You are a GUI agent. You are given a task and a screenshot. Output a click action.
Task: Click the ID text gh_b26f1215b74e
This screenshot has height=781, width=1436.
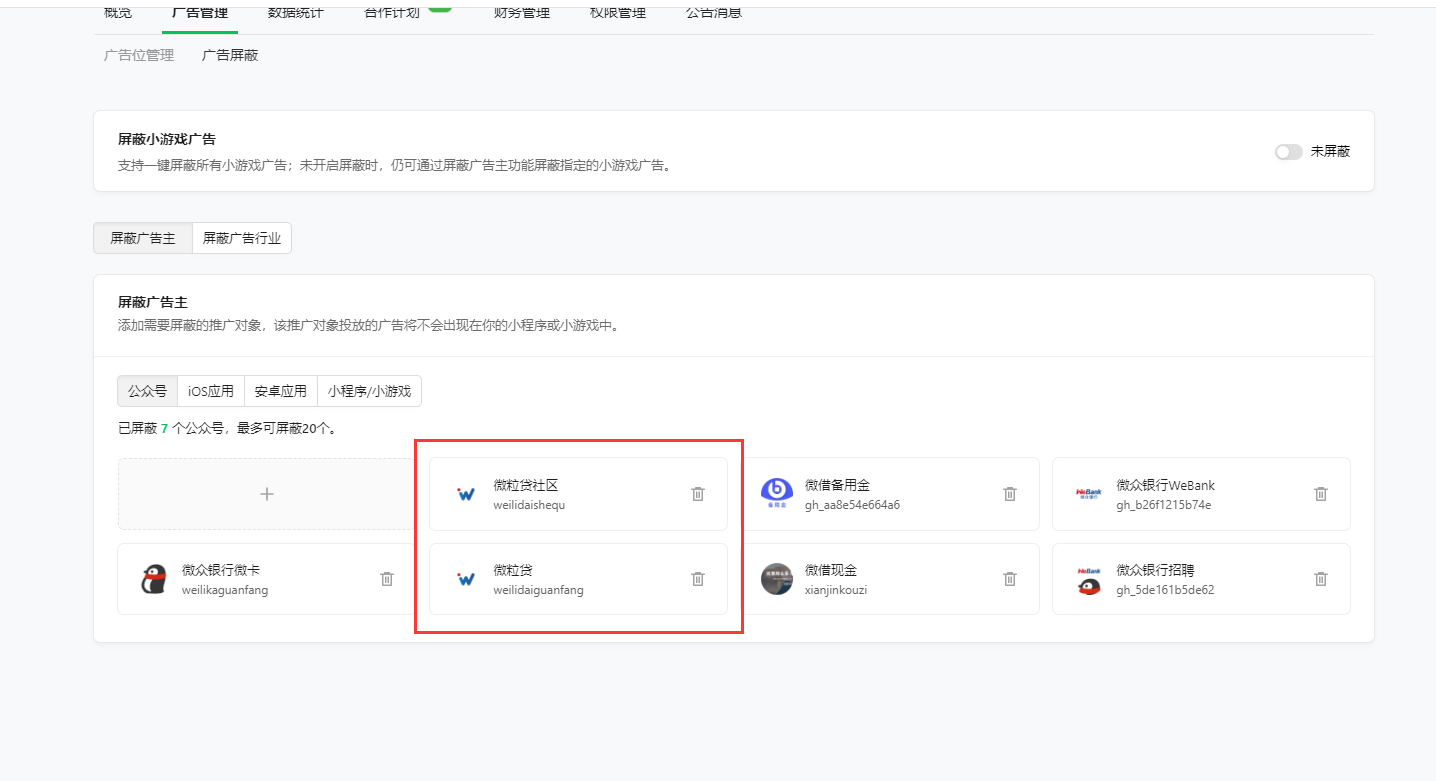pos(1164,505)
